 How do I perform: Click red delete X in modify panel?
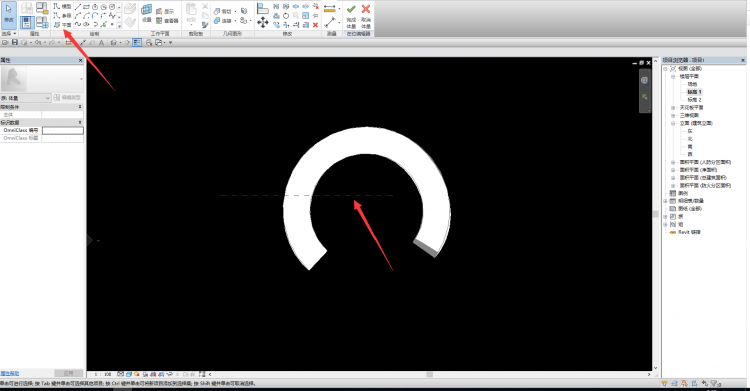click(315, 25)
